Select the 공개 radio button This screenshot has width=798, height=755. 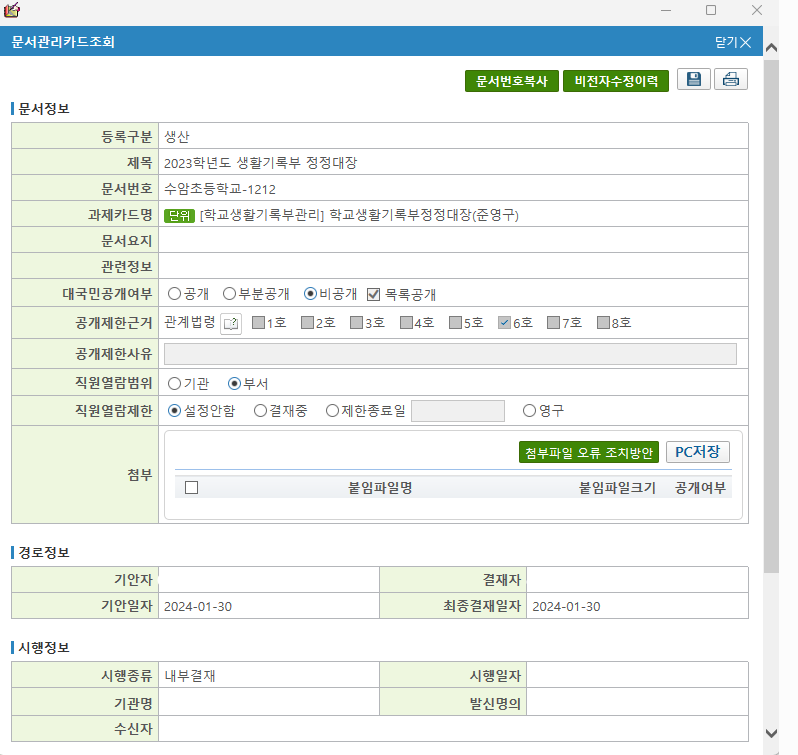[175, 294]
